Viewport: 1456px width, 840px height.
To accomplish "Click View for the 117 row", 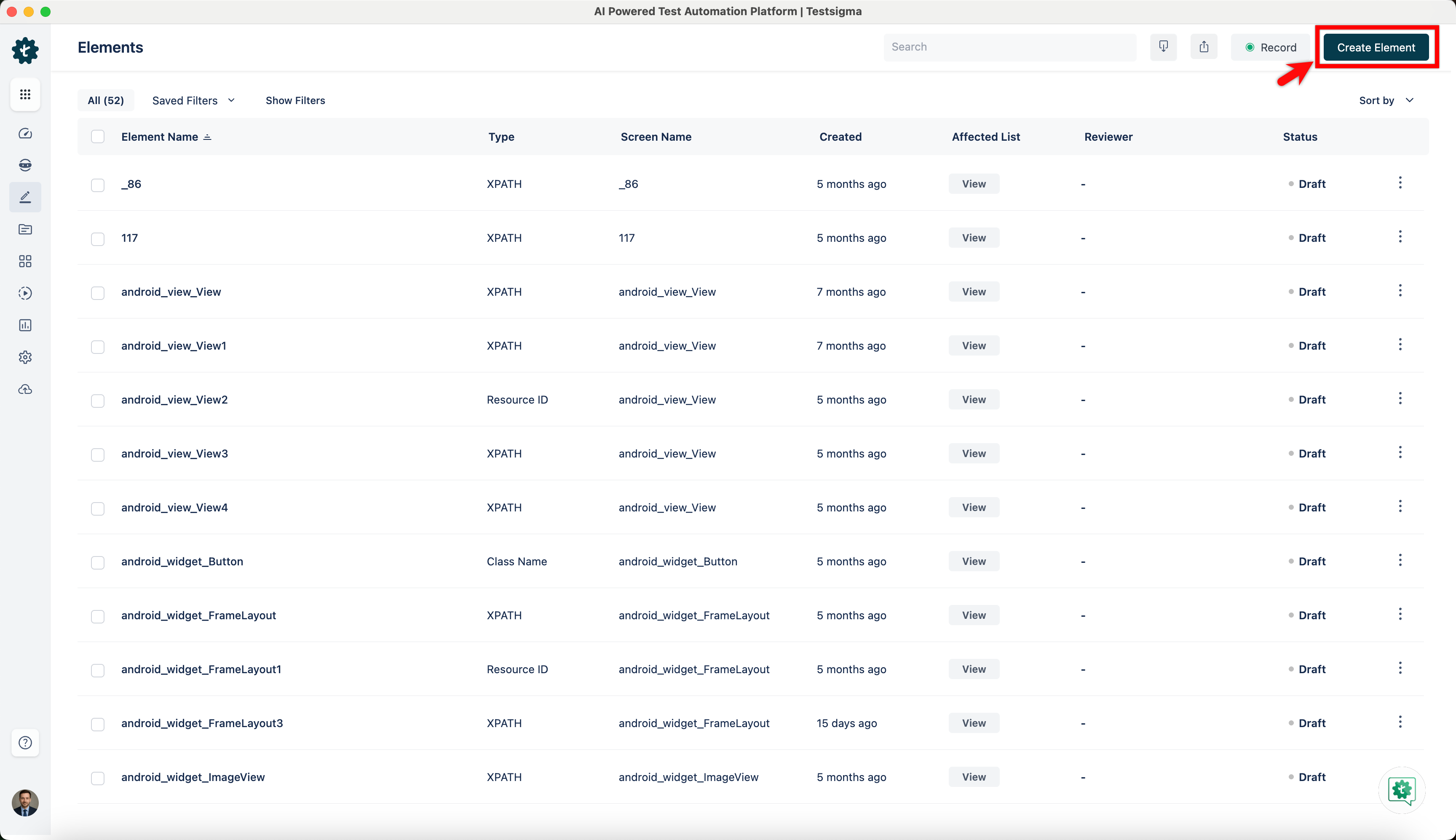I will 974,238.
